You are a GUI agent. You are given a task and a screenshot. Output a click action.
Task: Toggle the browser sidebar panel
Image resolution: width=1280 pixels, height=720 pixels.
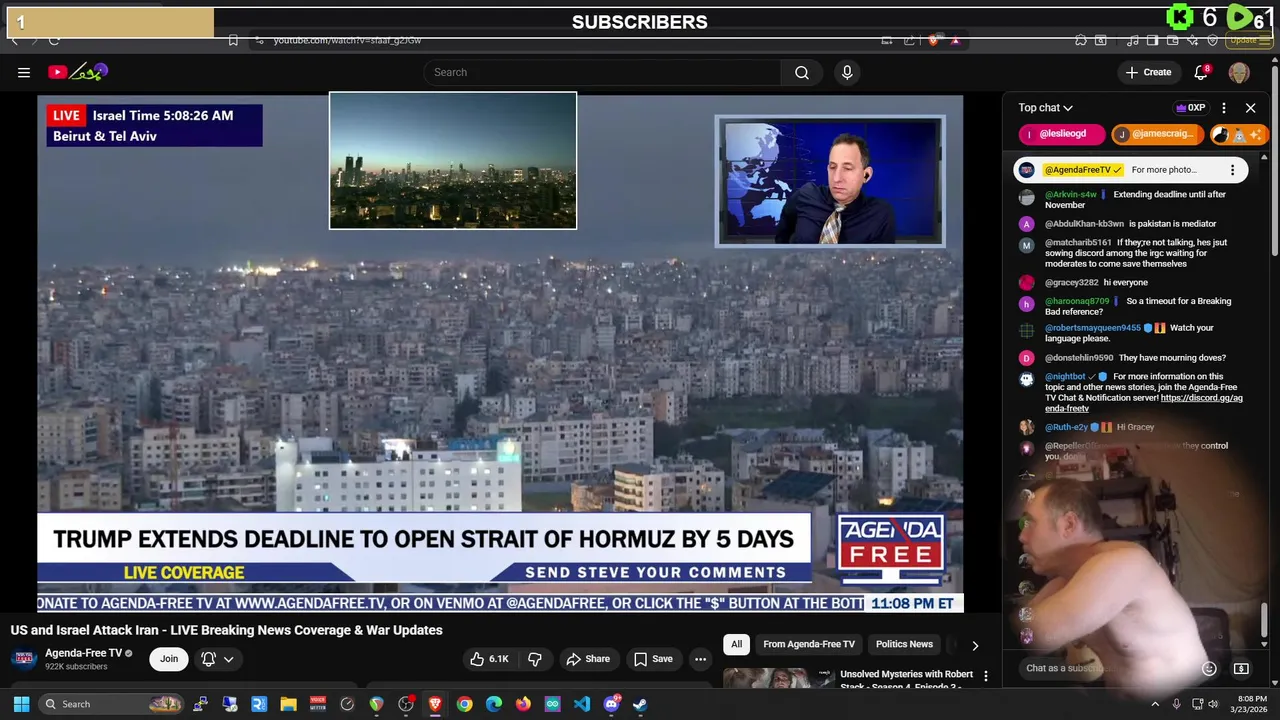(x=1152, y=40)
